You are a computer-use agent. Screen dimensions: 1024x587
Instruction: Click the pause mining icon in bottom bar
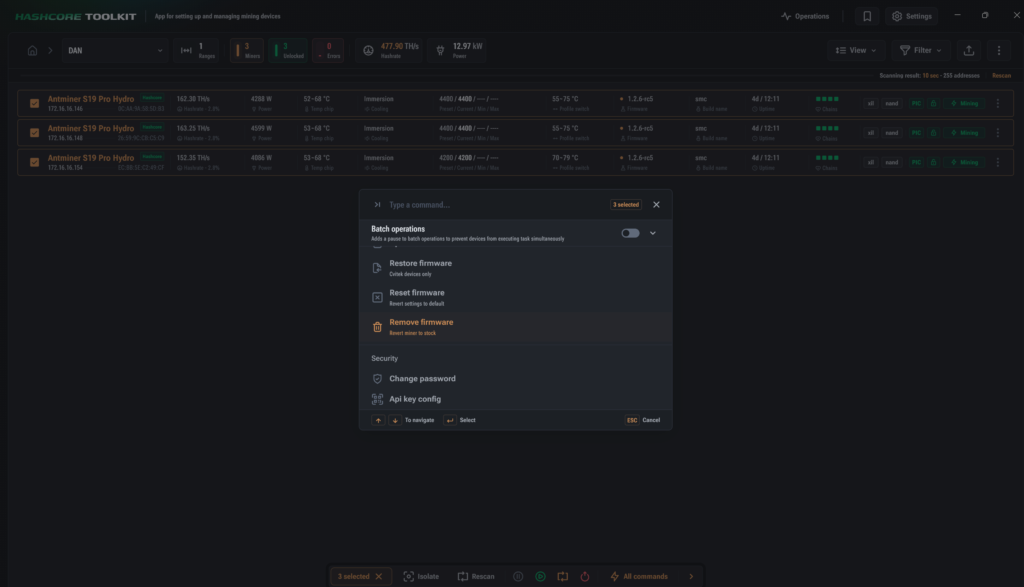click(x=518, y=577)
